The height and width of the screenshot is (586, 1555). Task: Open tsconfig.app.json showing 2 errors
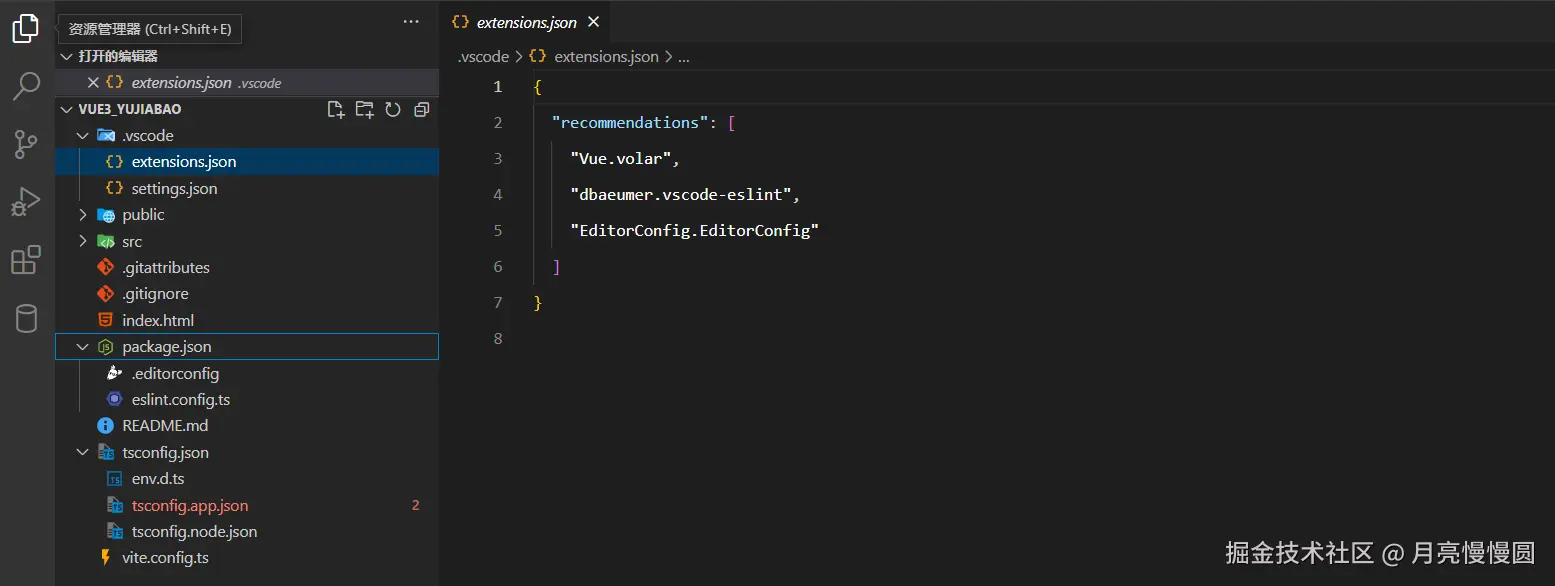(x=190, y=506)
